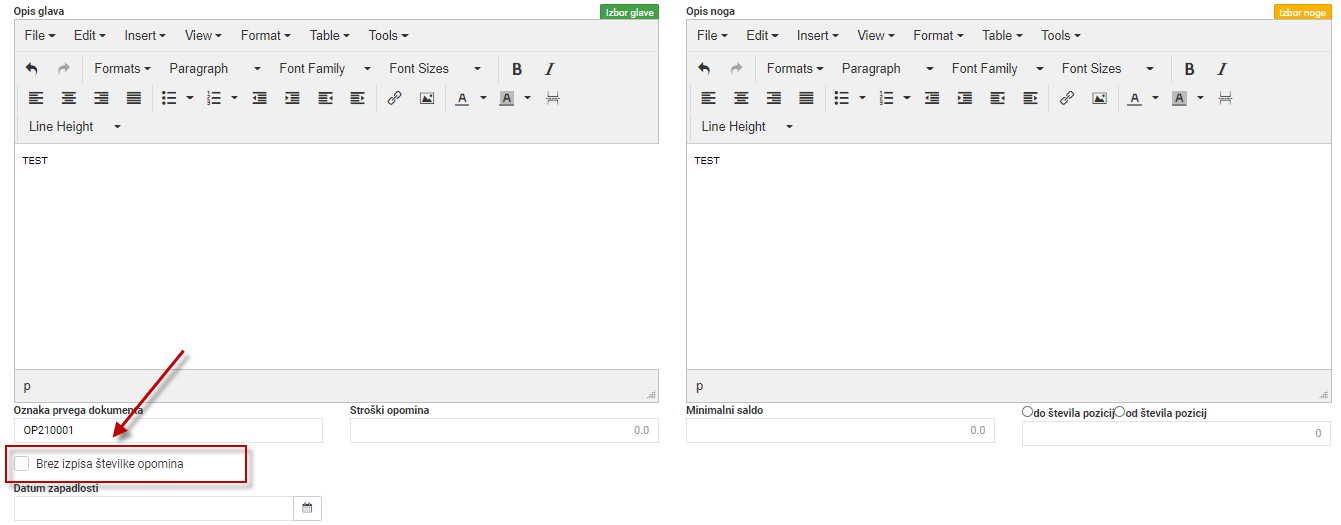Center text in Opis noga editor
This screenshot has height=525, width=1341.
741,98
